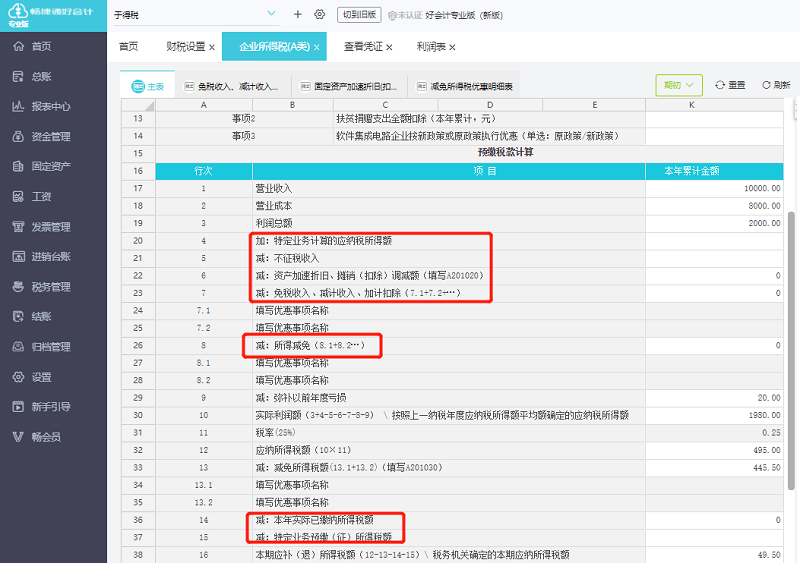Open 新手引导 guide icon

[18, 407]
